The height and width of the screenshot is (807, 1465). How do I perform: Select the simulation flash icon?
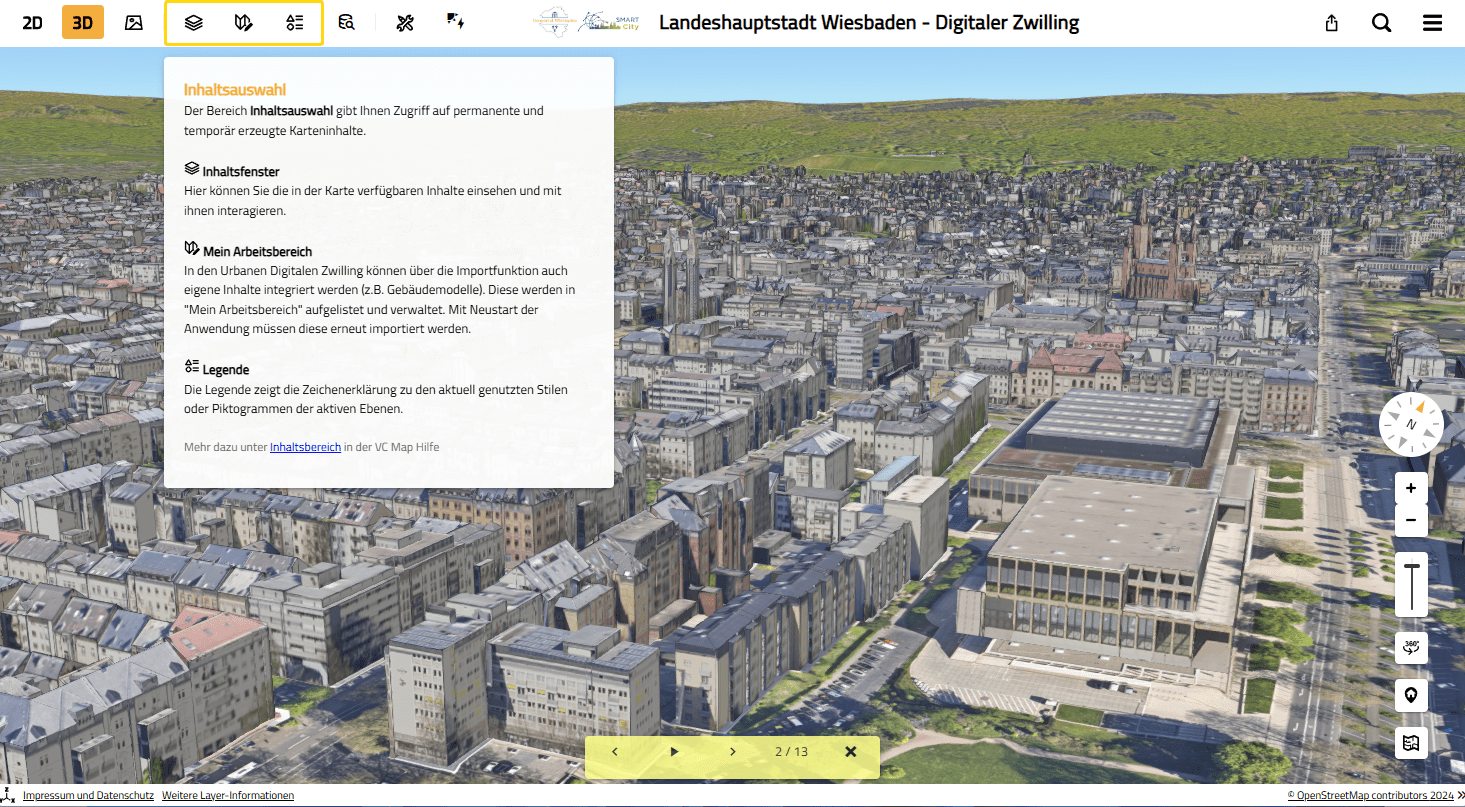tap(455, 22)
